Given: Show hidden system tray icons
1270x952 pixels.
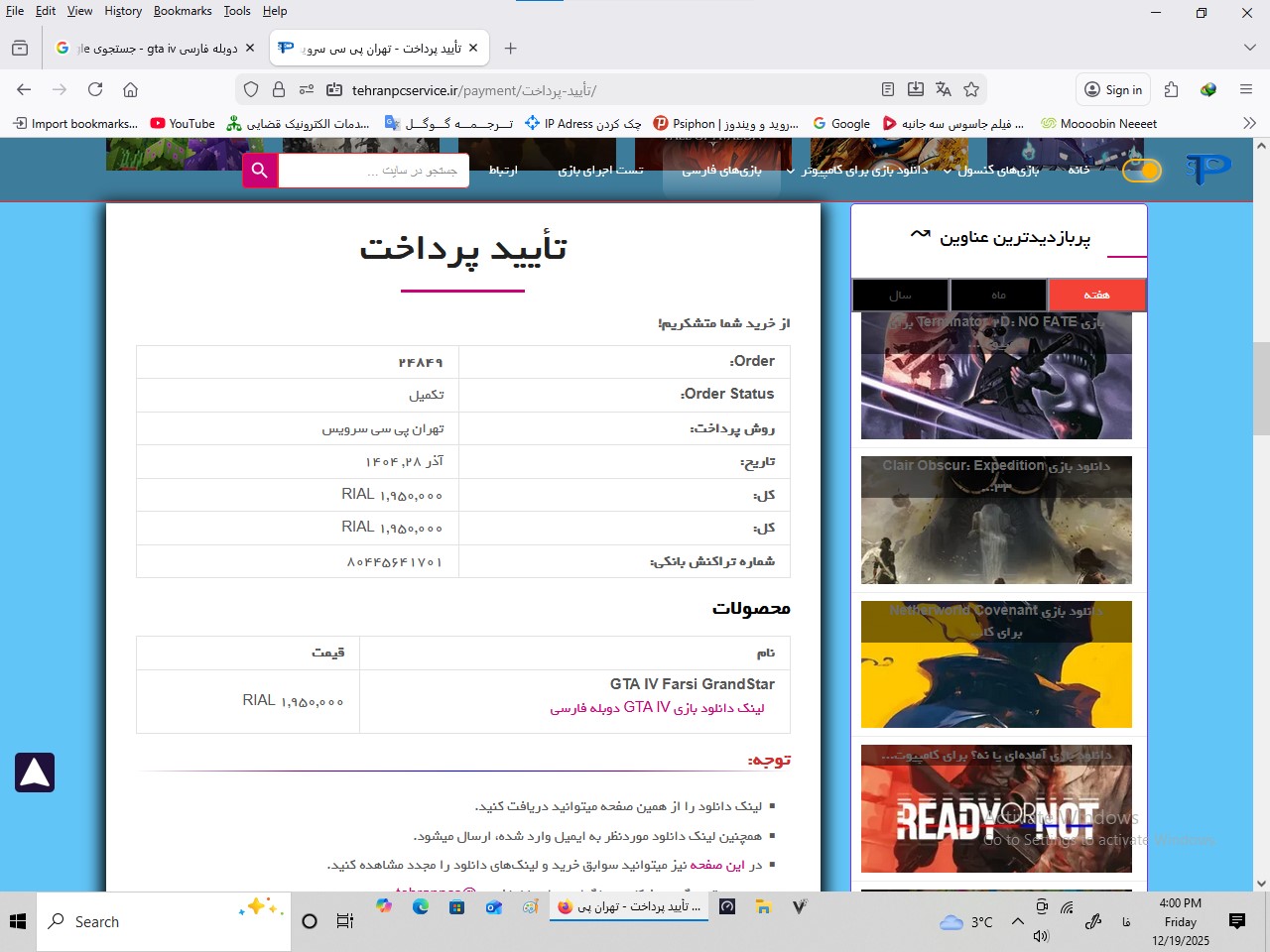Looking at the screenshot, I should (1018, 921).
